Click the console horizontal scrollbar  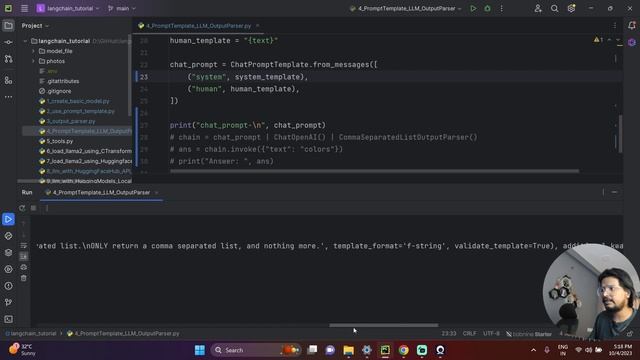[384, 325]
